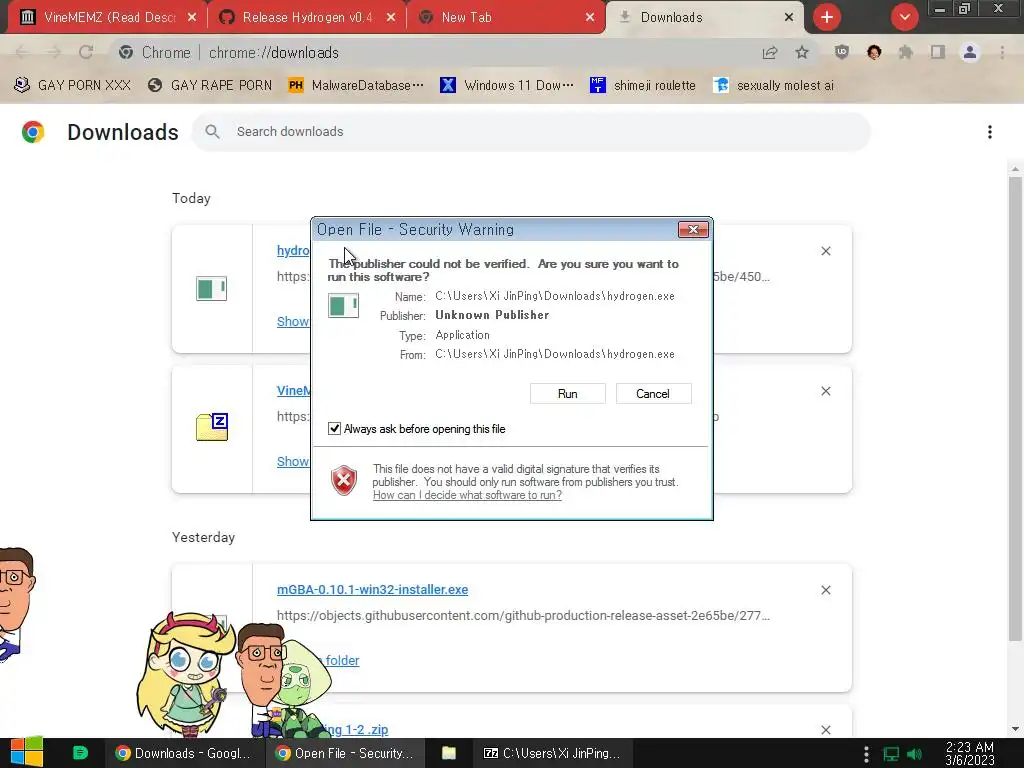Open downloads page more actions menu
The width and height of the screenshot is (1024, 768).
990,132
